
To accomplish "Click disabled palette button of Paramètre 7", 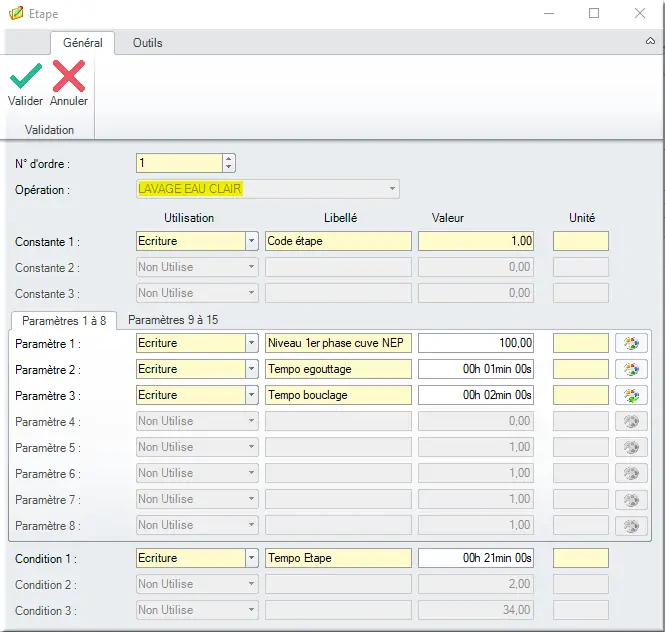I will 631,500.
